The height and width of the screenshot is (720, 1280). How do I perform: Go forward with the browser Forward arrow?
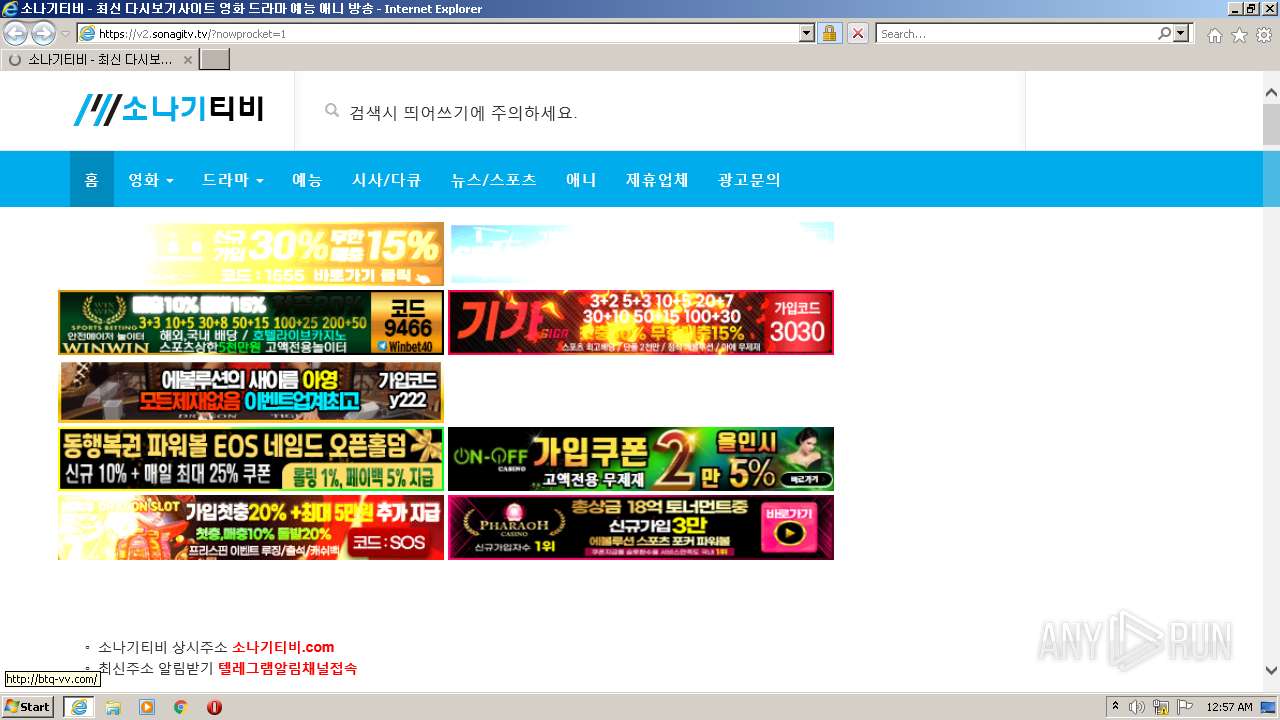click(43, 33)
